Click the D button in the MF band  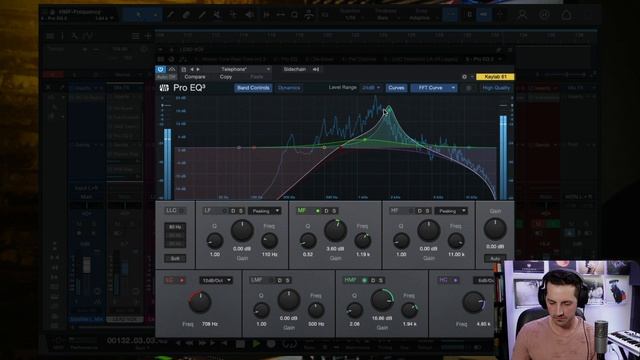click(326, 211)
